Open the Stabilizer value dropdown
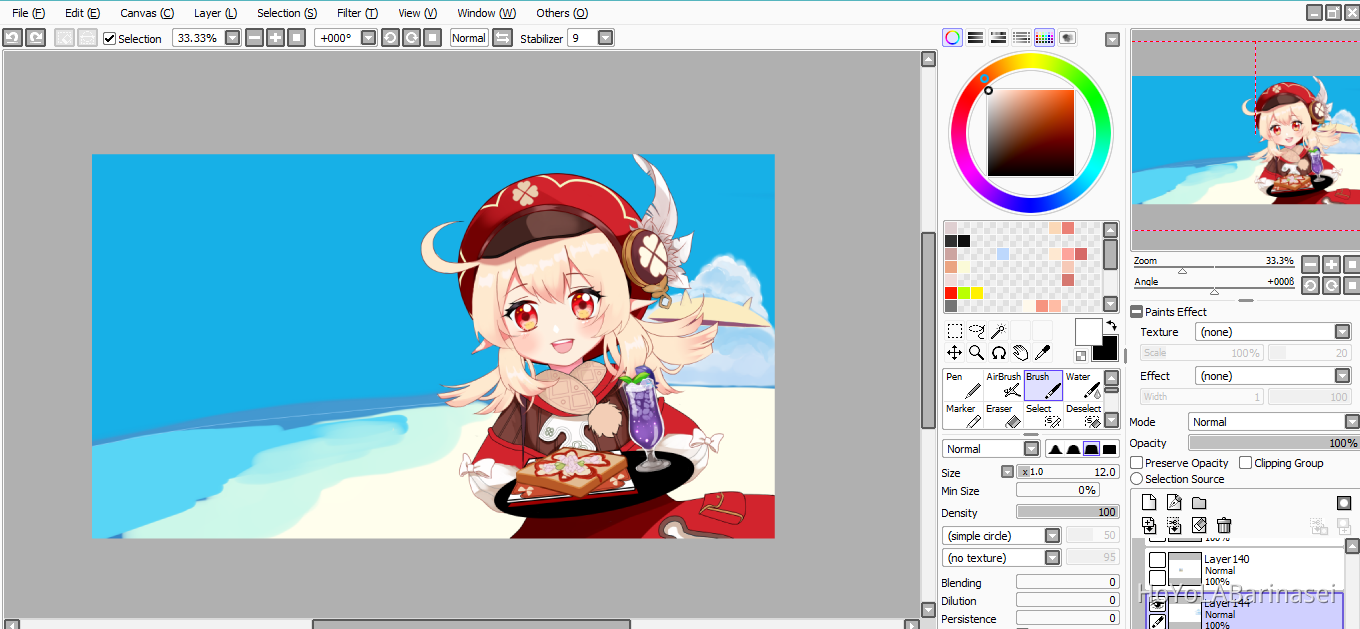1360x629 pixels. 605,38
